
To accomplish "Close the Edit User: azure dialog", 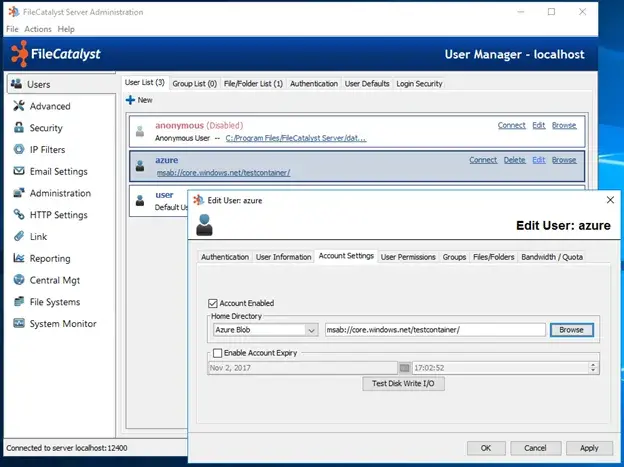I will [610, 200].
